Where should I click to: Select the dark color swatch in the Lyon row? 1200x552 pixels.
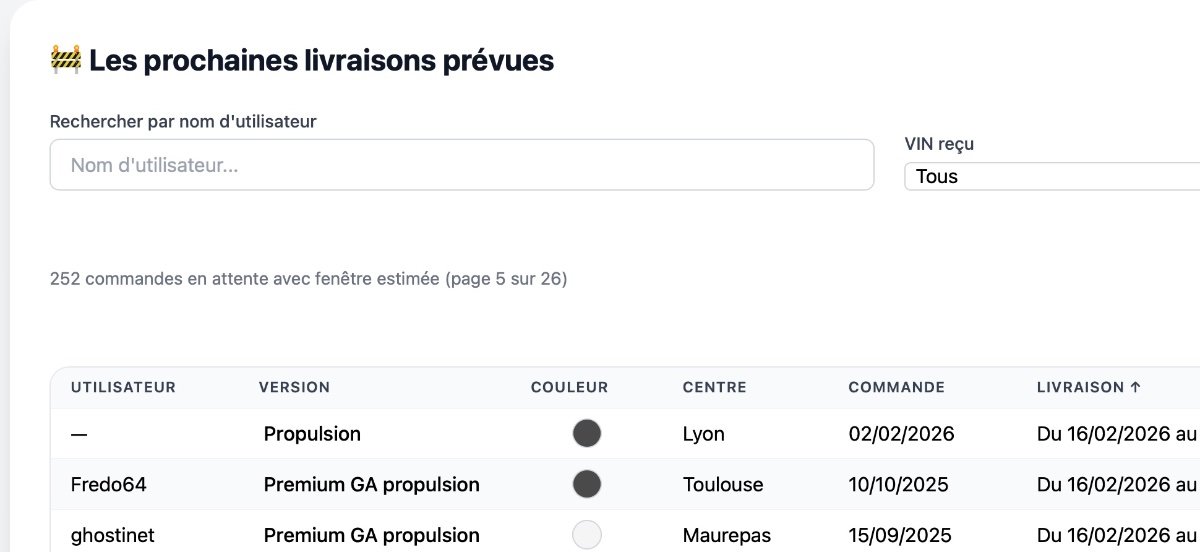pos(587,434)
